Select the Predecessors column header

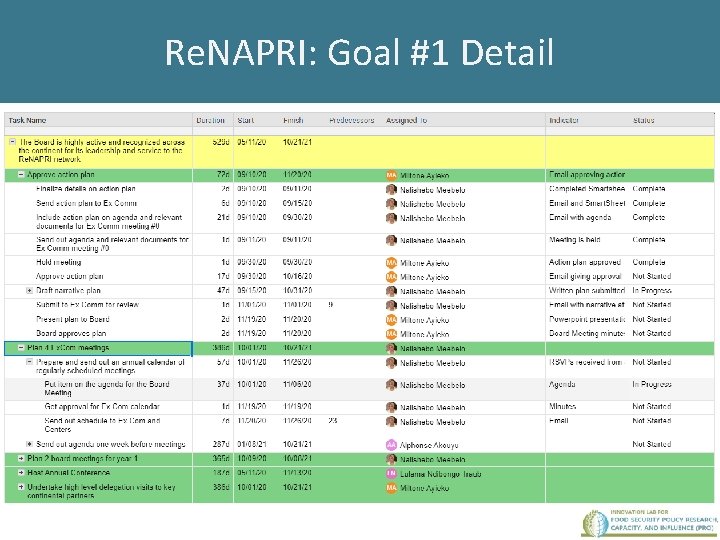click(x=353, y=120)
